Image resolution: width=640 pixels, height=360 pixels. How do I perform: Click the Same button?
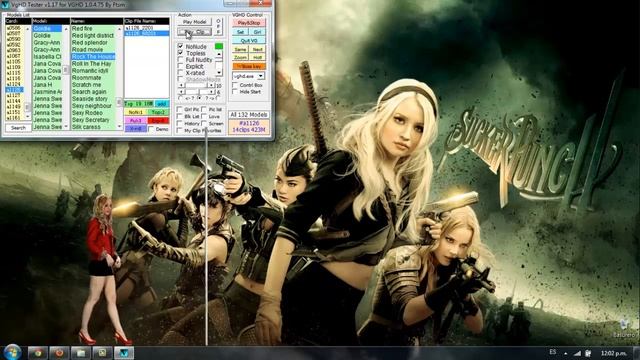(240, 49)
